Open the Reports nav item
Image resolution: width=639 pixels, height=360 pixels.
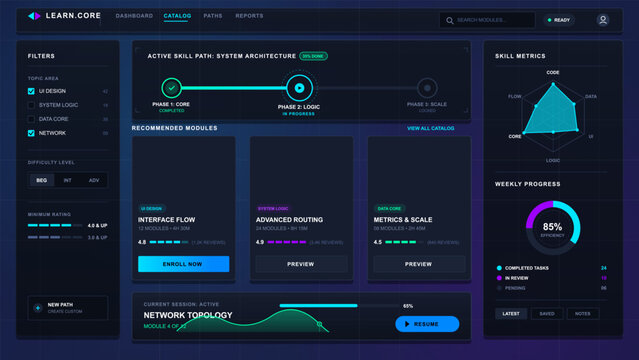point(249,16)
